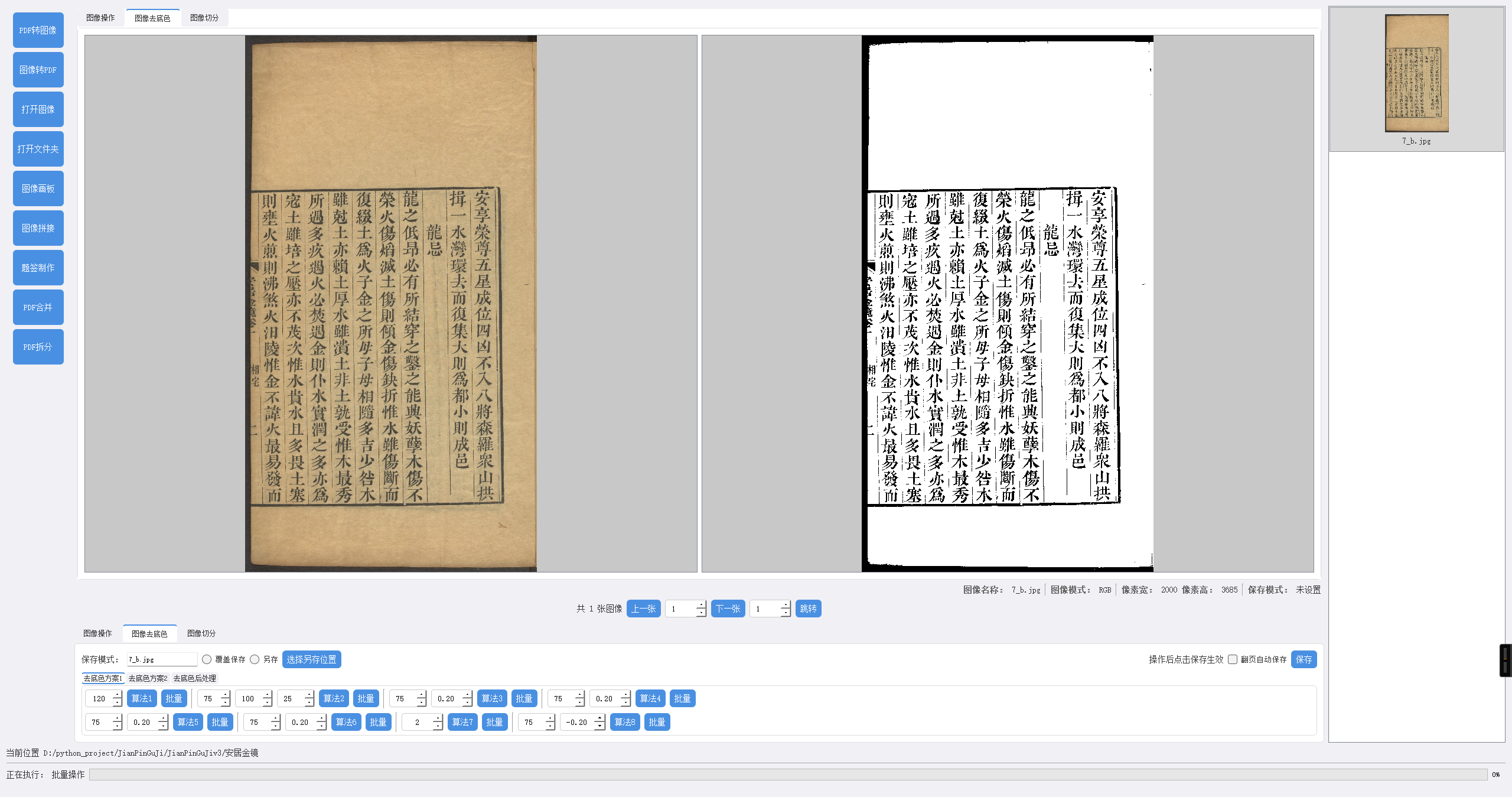Open the 图像拼接 tool

[38, 228]
